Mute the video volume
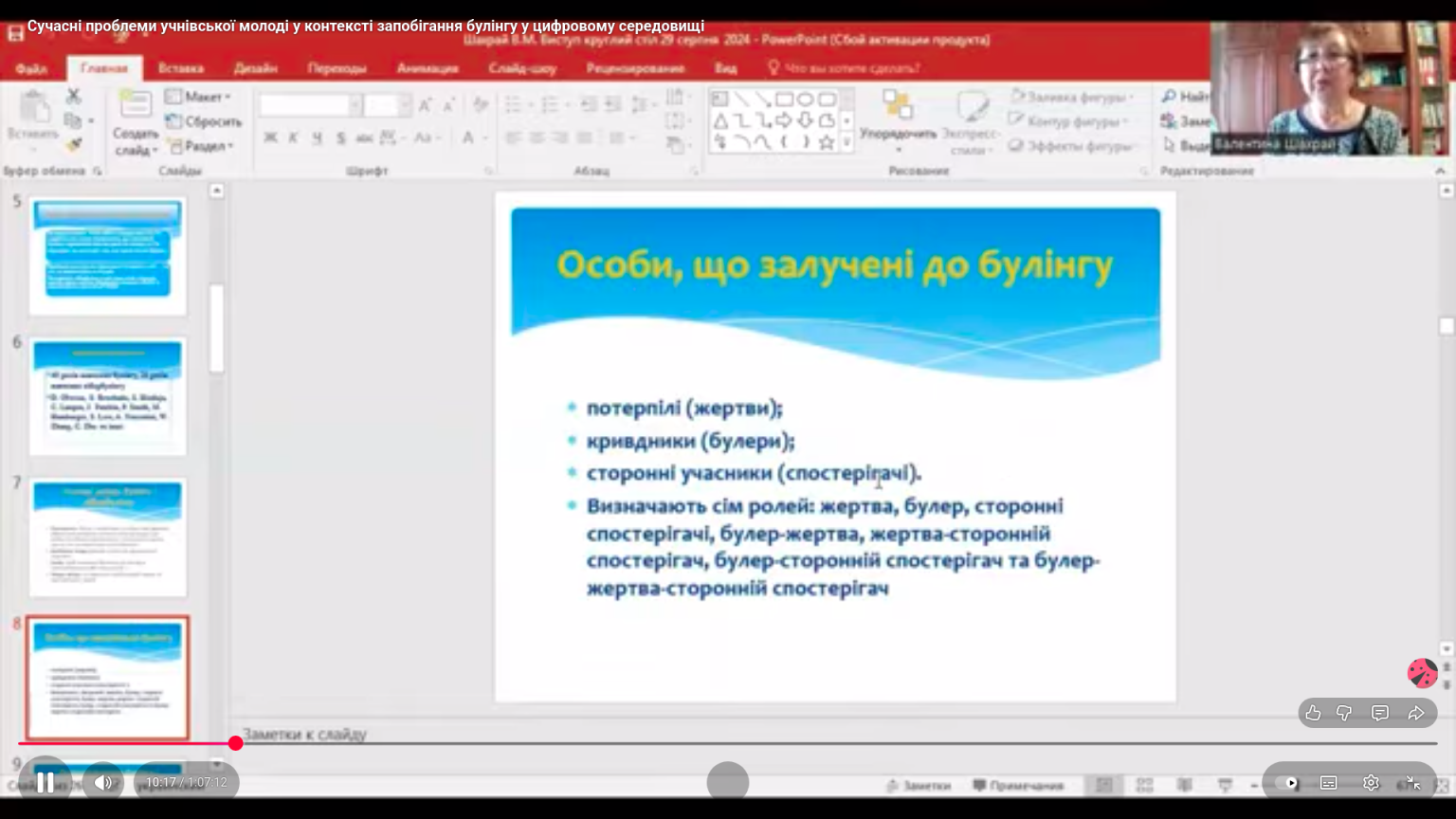Screen dimensions: 1456x819 point(102,782)
